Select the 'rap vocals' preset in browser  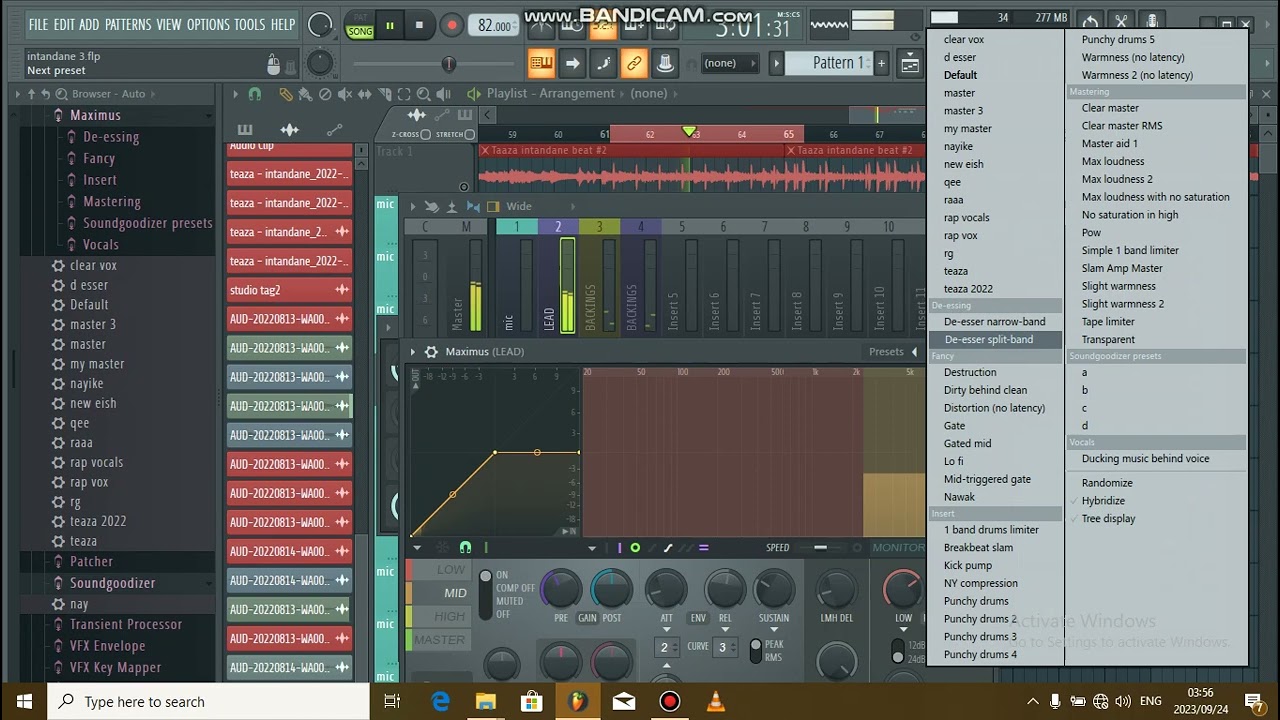point(96,462)
